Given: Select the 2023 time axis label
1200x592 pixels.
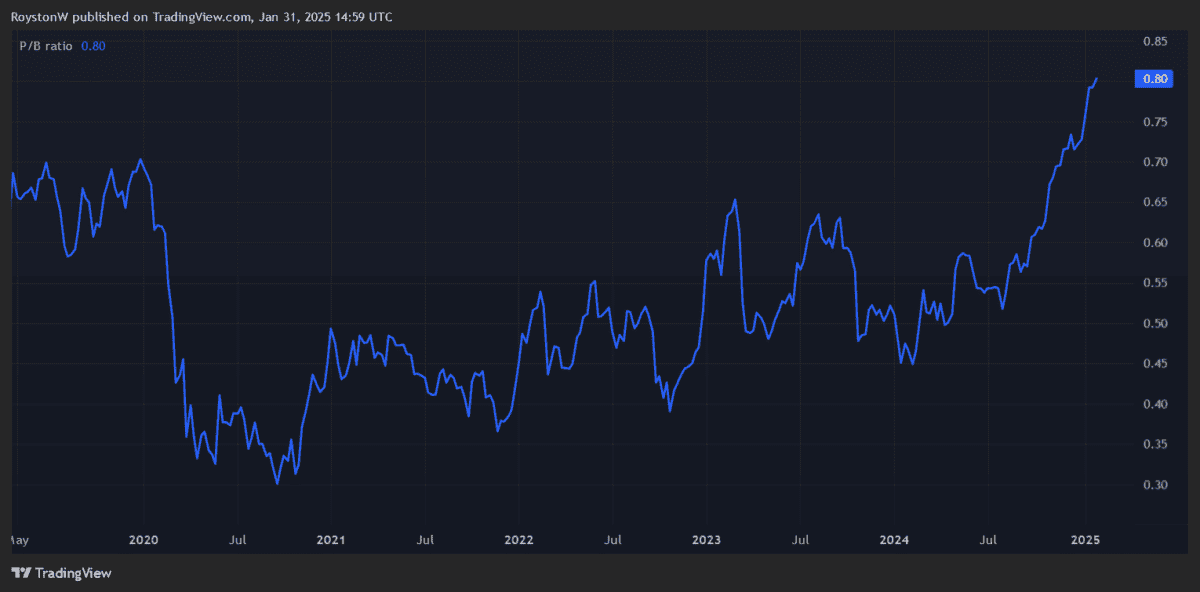Looking at the screenshot, I should click(x=707, y=541).
